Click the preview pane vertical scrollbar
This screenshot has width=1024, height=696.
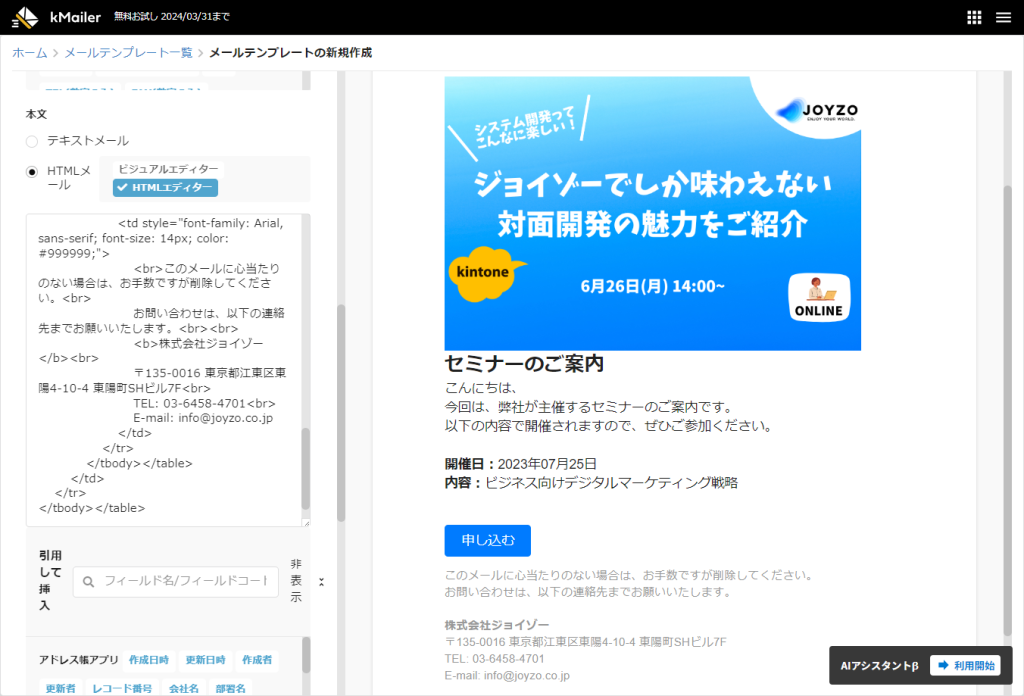(1007, 410)
